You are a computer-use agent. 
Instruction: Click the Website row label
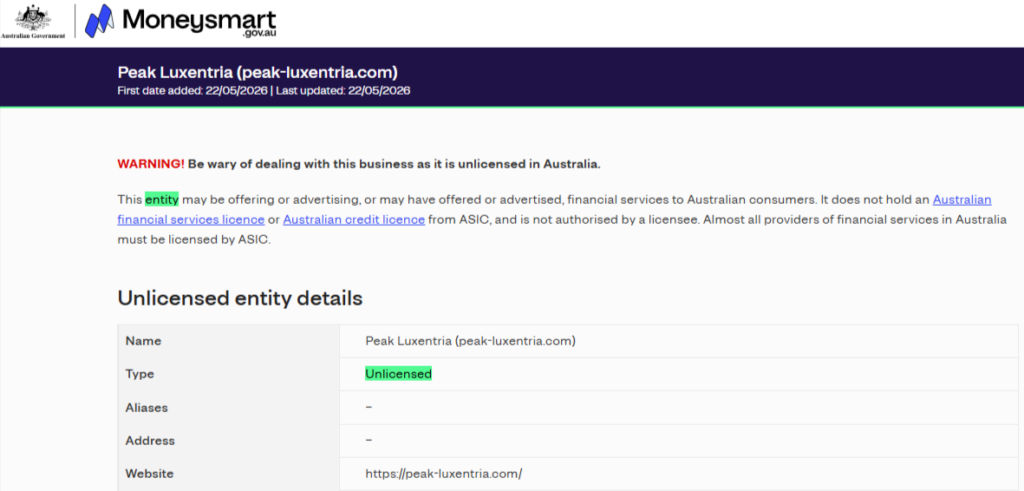pyautogui.click(x=149, y=474)
